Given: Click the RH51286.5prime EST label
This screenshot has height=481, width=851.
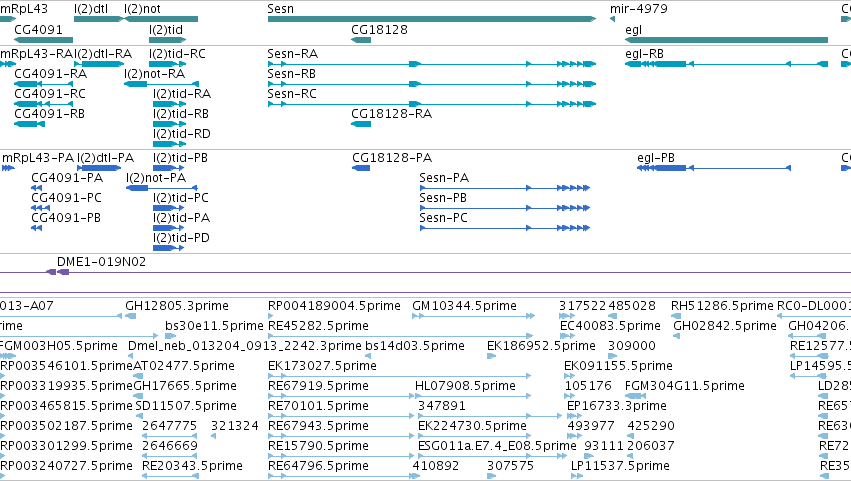Looking at the screenshot, I should pos(722,306).
